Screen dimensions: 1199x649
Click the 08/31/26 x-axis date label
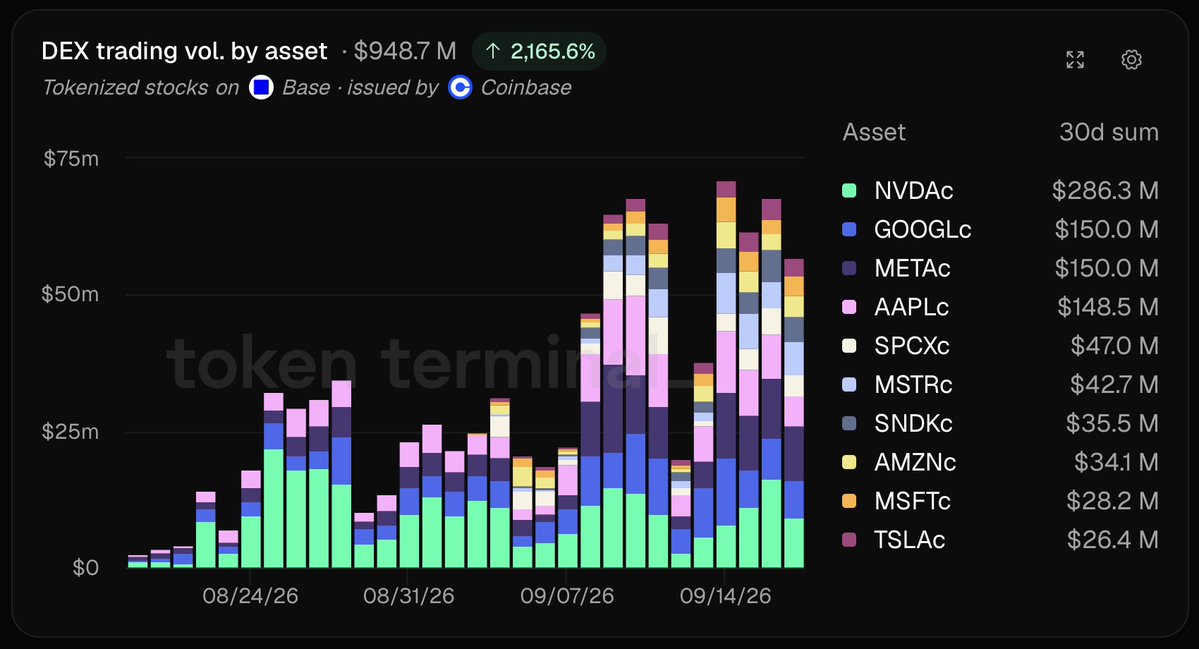(x=408, y=596)
